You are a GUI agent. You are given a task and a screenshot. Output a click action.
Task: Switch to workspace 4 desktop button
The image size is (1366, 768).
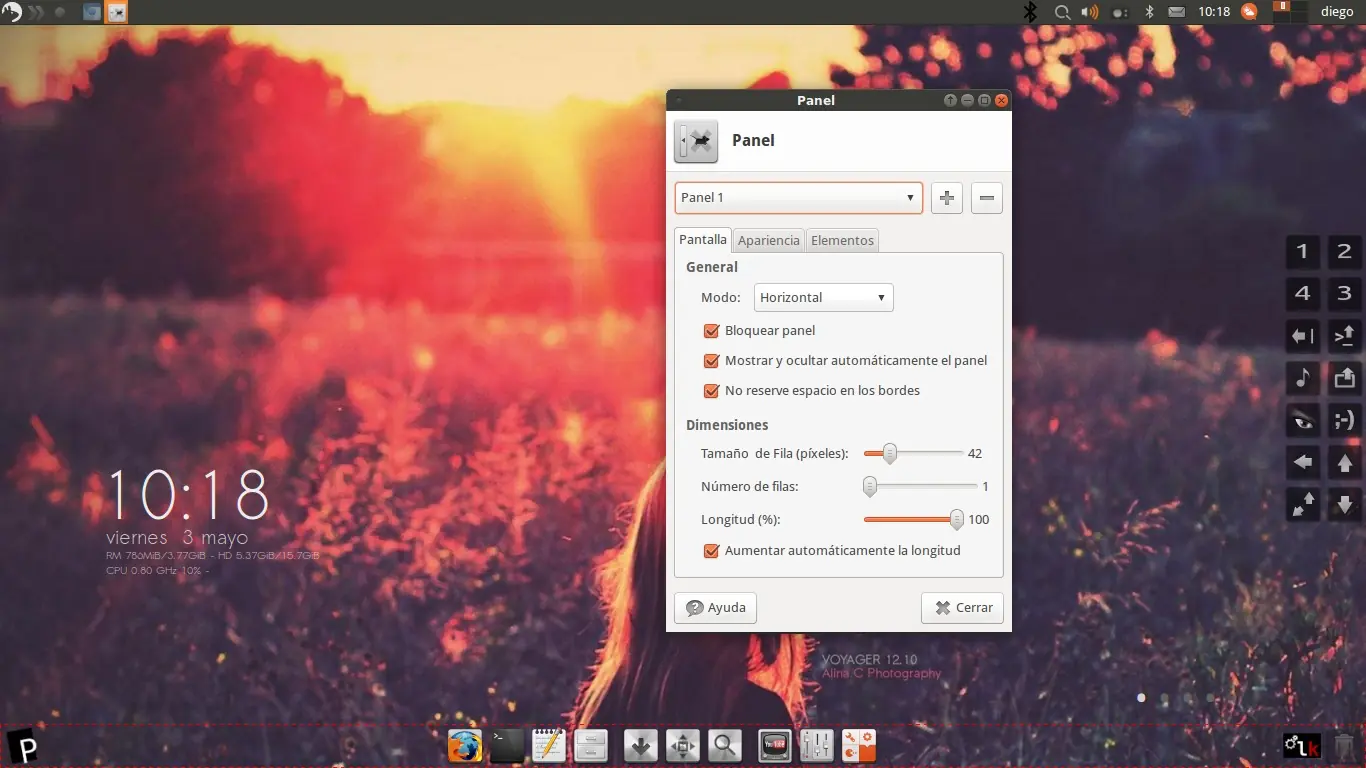[1302, 294]
